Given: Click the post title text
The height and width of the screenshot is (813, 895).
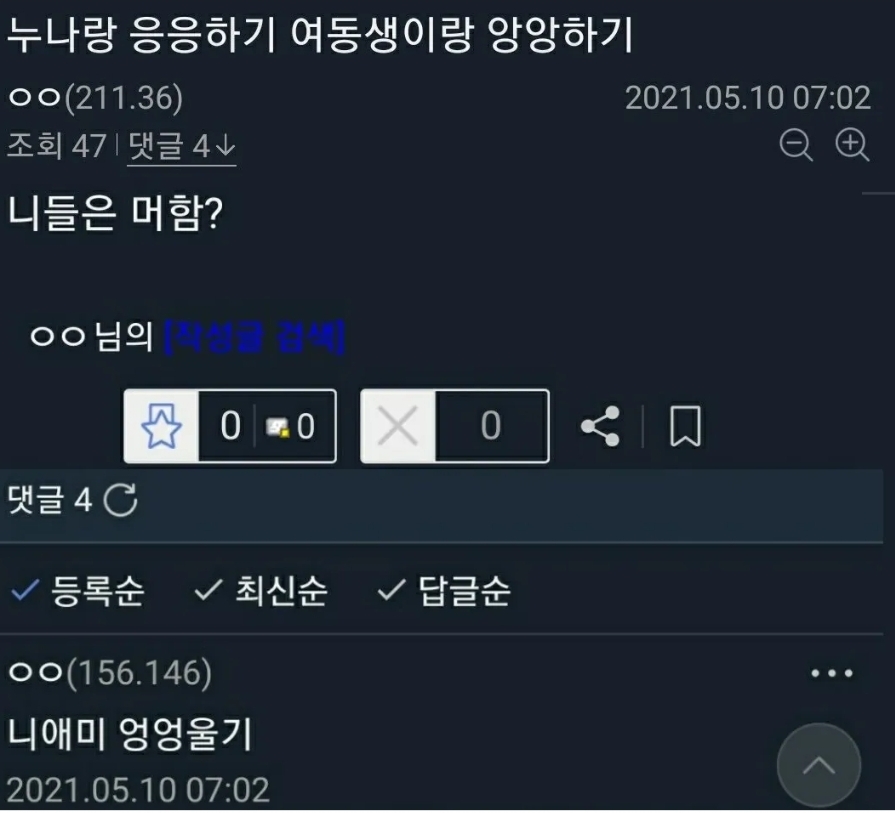Looking at the screenshot, I should [320, 34].
